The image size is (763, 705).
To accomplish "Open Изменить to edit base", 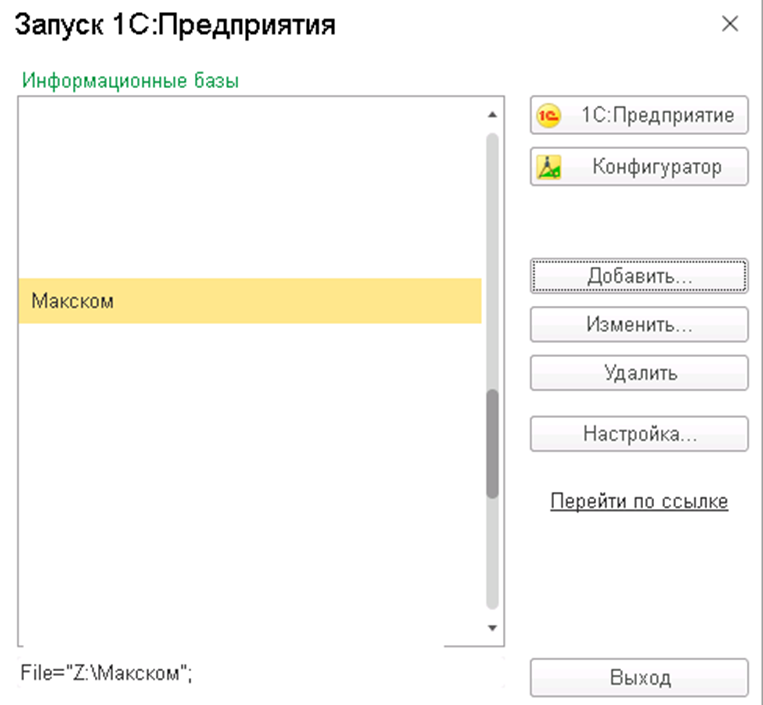I will [639, 325].
